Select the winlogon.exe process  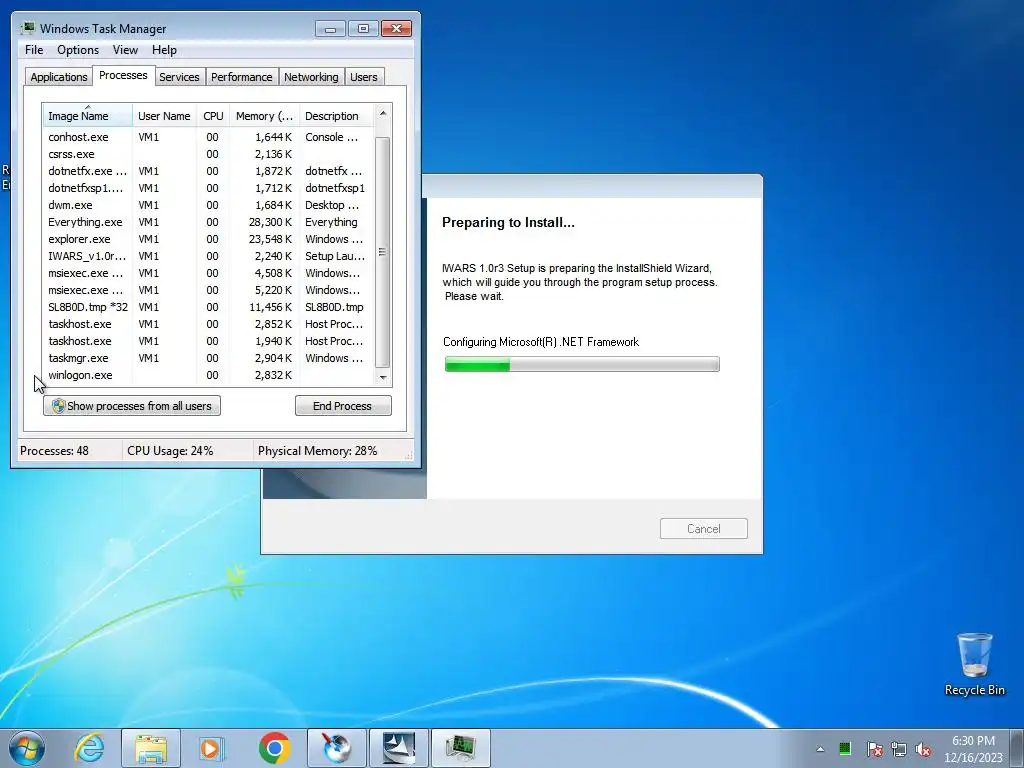click(x=208, y=375)
